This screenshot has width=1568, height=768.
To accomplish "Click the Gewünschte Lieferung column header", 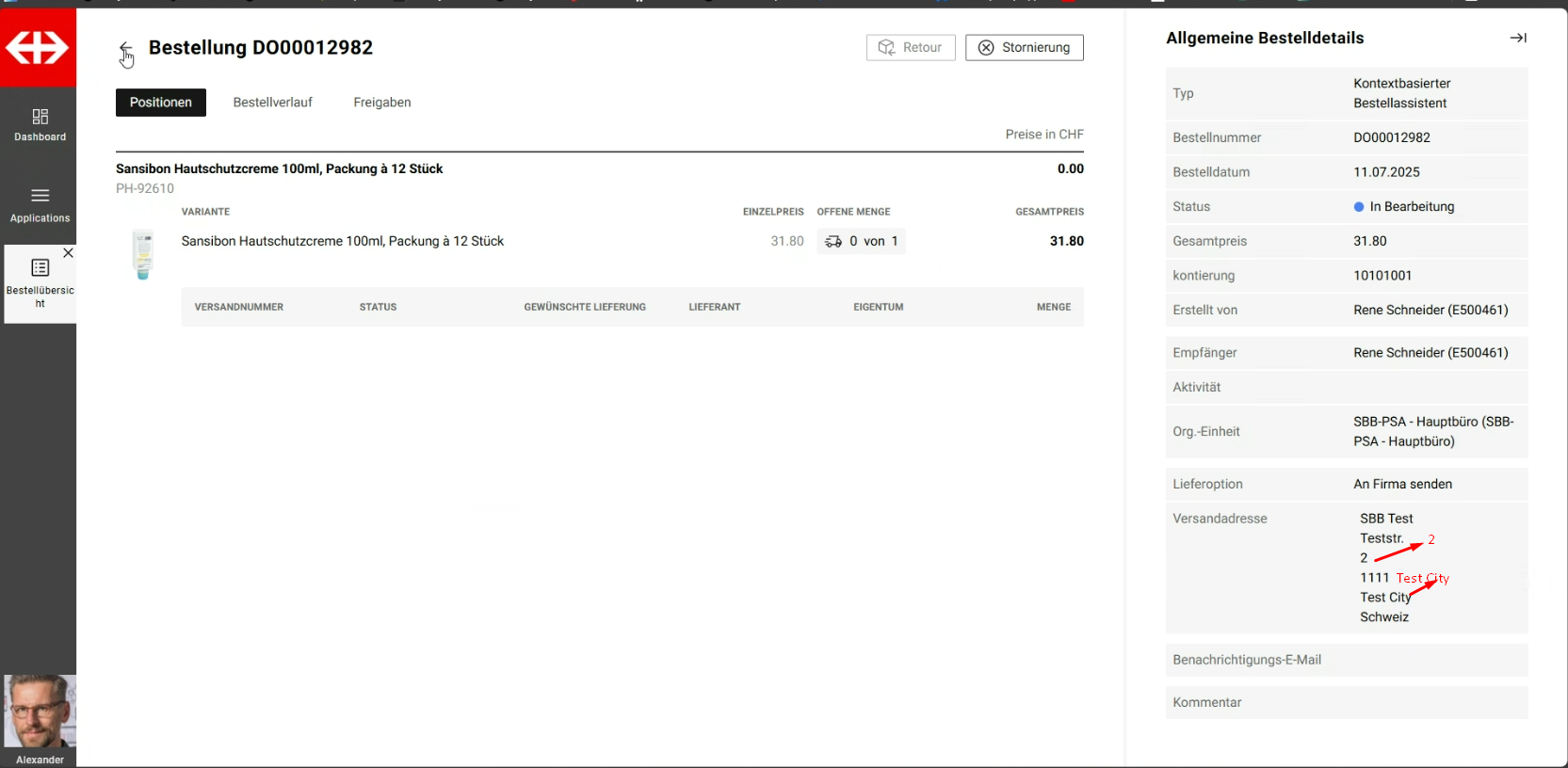I will 584,307.
